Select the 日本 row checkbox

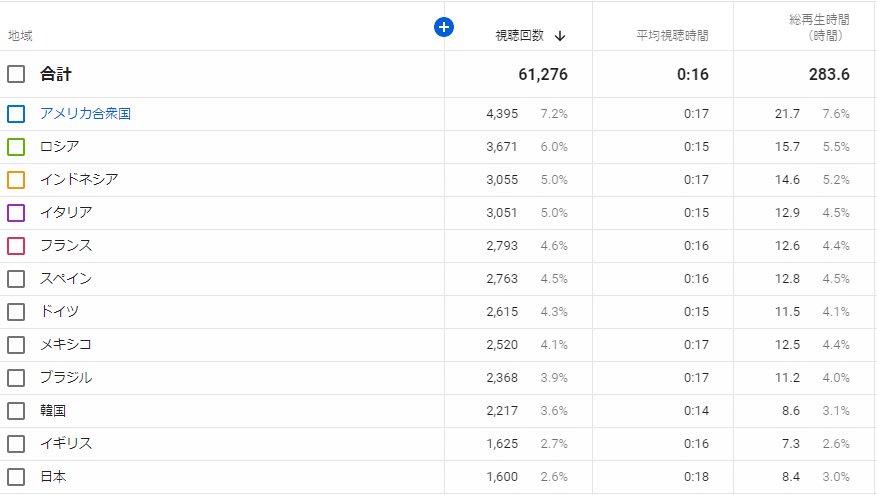point(16,477)
